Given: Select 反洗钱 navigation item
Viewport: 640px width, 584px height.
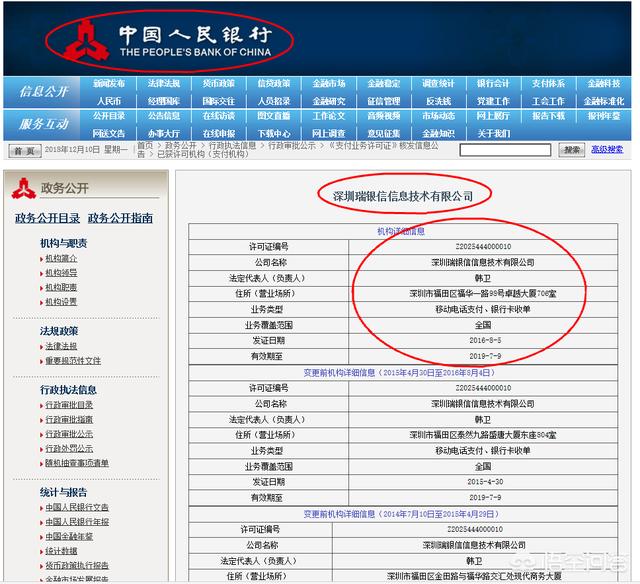Looking at the screenshot, I should pyautogui.click(x=438, y=101).
